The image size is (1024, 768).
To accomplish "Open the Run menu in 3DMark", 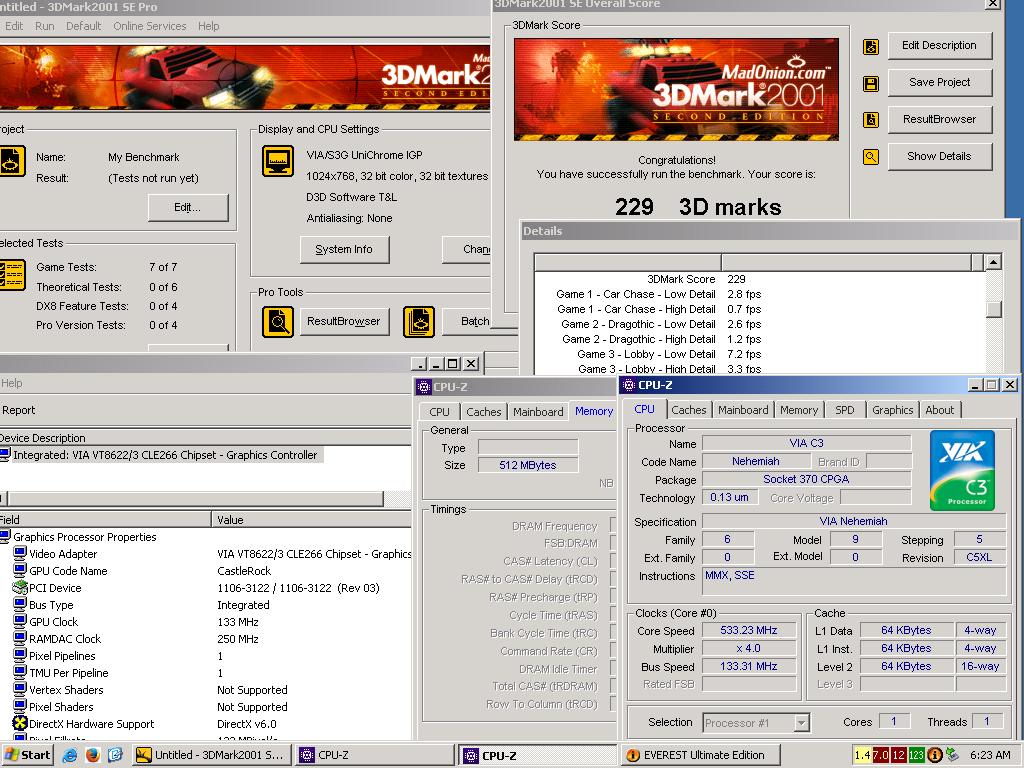I will point(44,26).
